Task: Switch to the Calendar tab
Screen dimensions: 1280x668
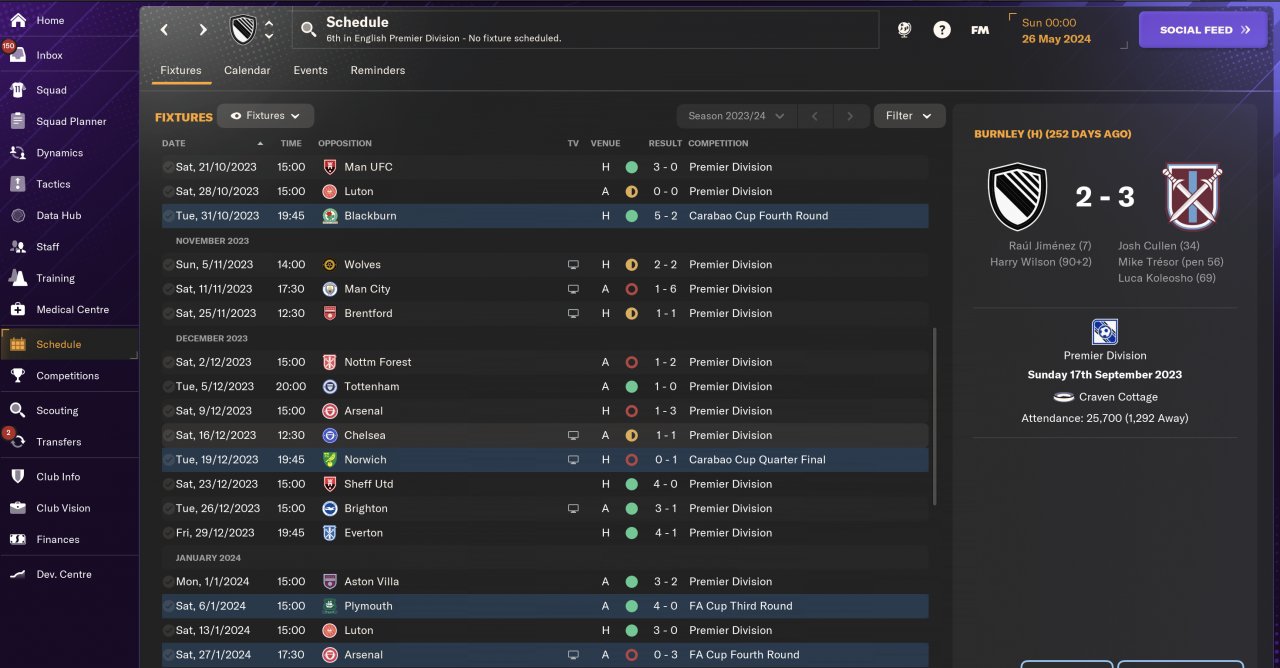Action: click(247, 71)
